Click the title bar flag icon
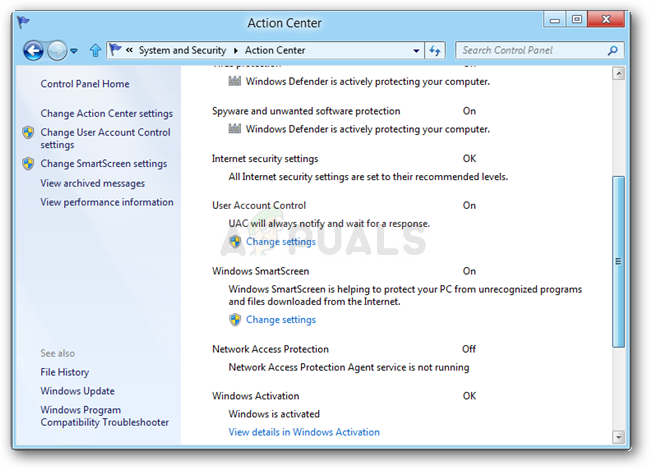 (23, 22)
